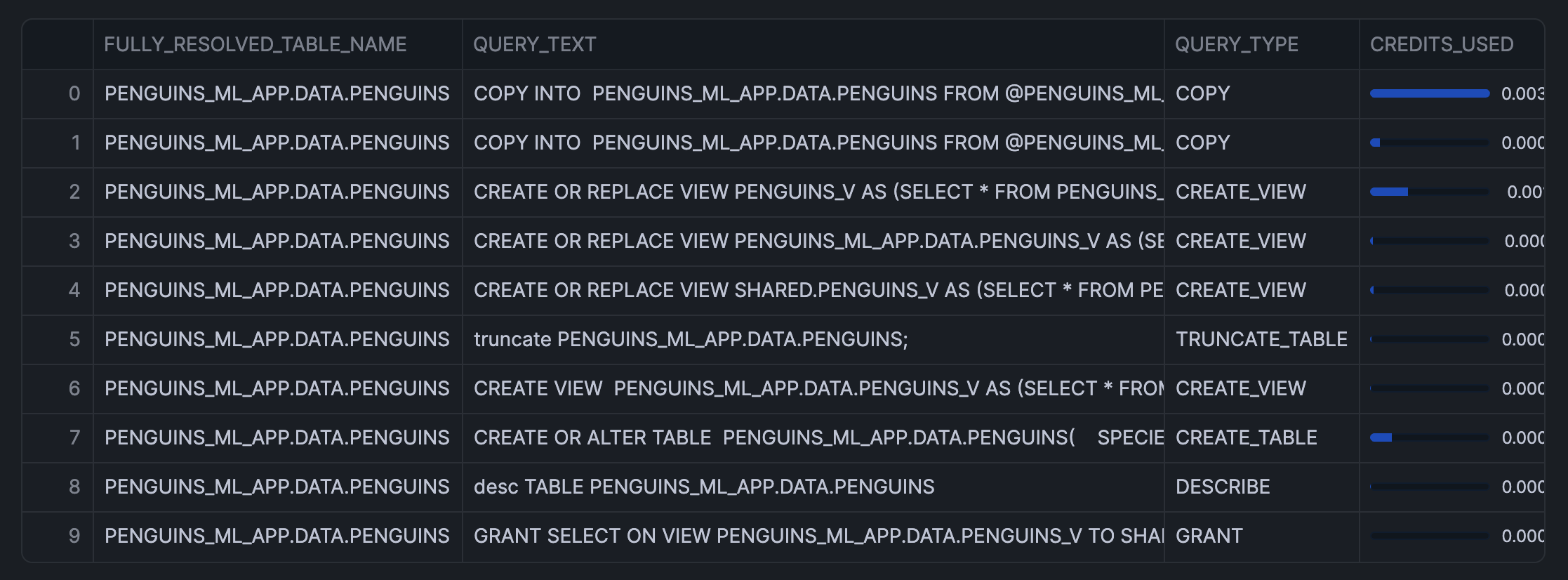Click the table name cell in row 3
This screenshot has height=580, width=1568.
[277, 241]
